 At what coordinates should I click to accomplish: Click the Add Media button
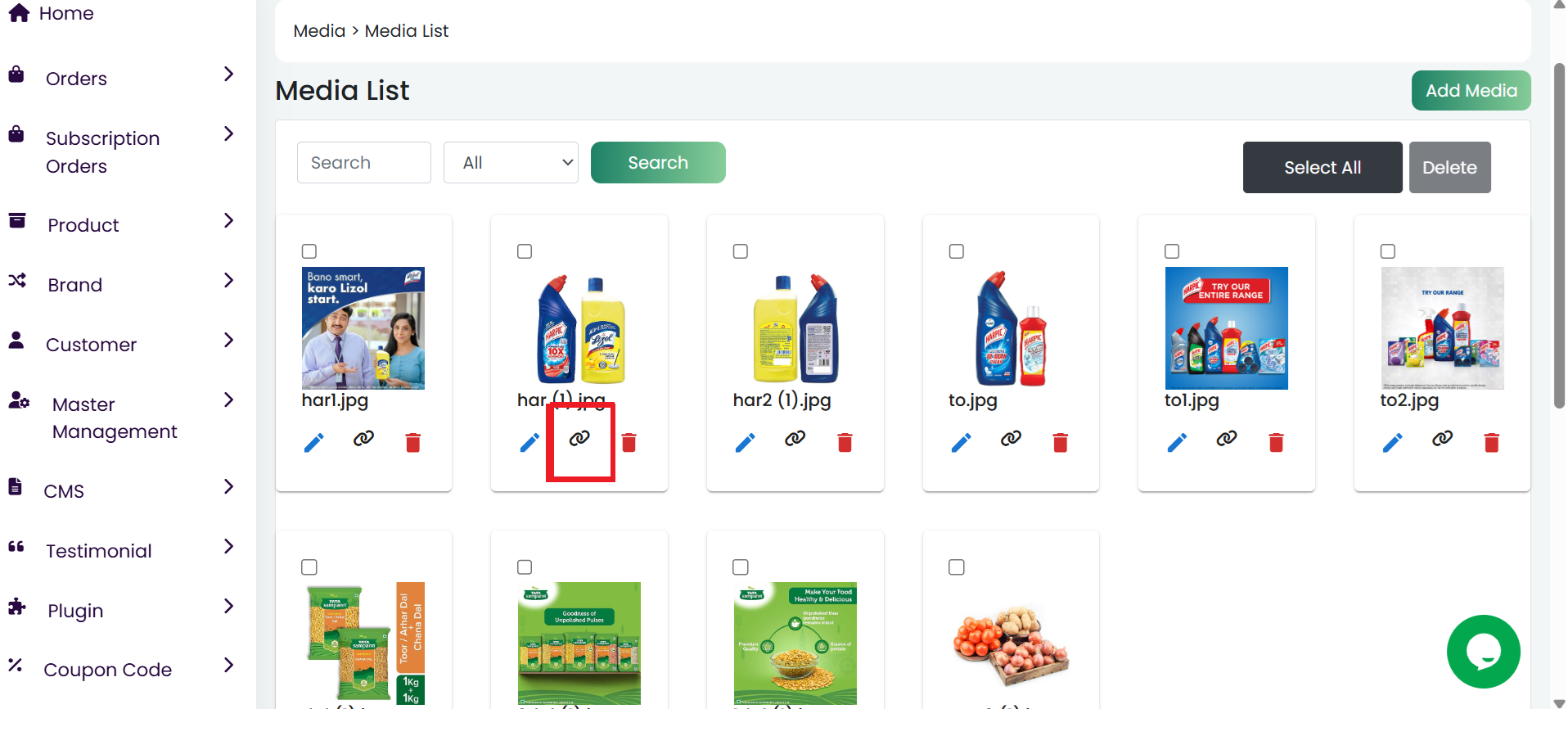[1471, 91]
